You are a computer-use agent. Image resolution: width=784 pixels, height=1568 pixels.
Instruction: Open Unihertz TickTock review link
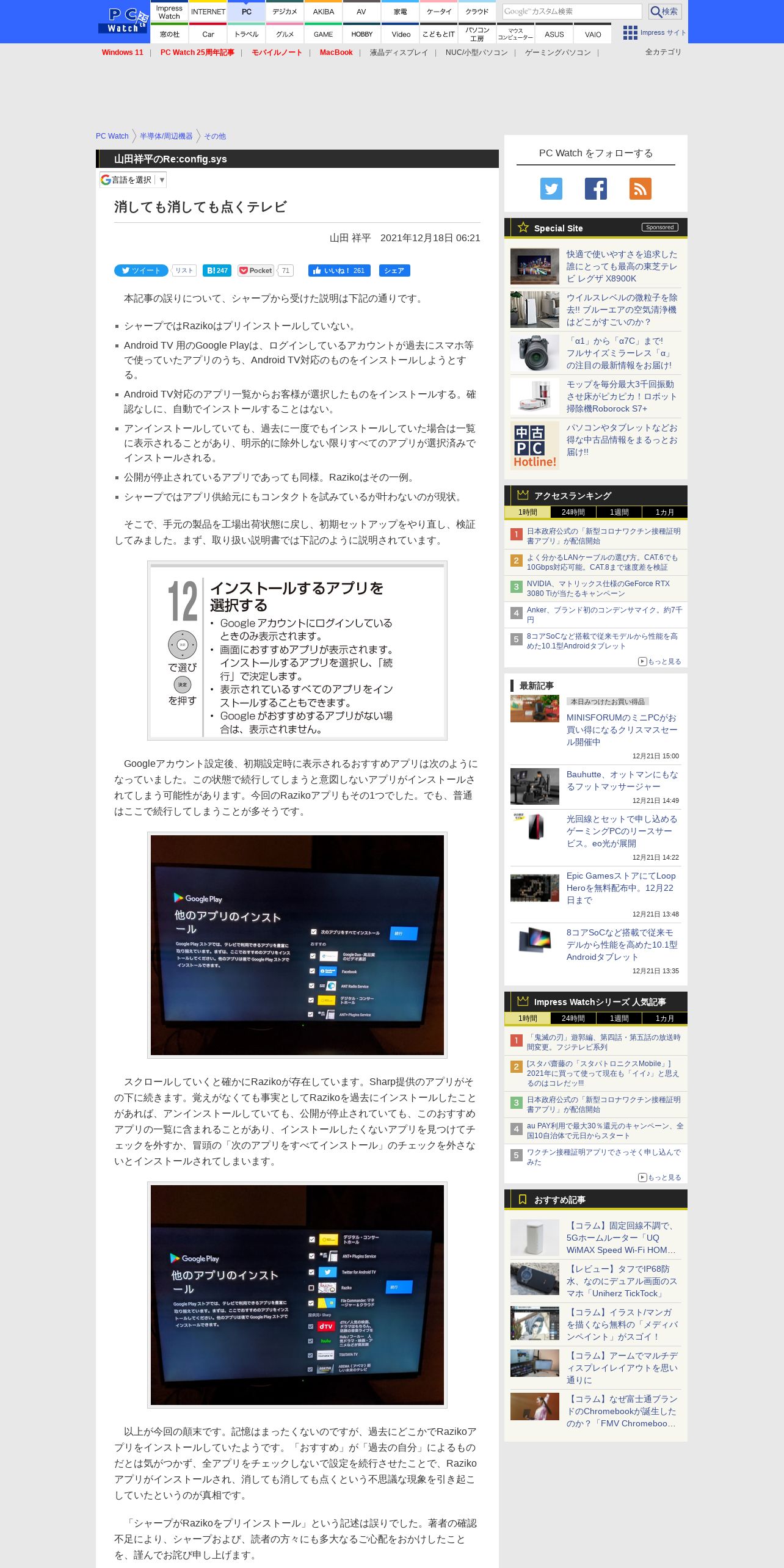tap(622, 1281)
